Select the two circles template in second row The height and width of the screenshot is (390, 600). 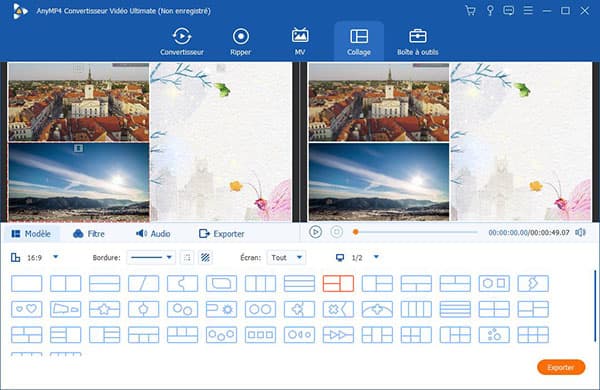260,309
